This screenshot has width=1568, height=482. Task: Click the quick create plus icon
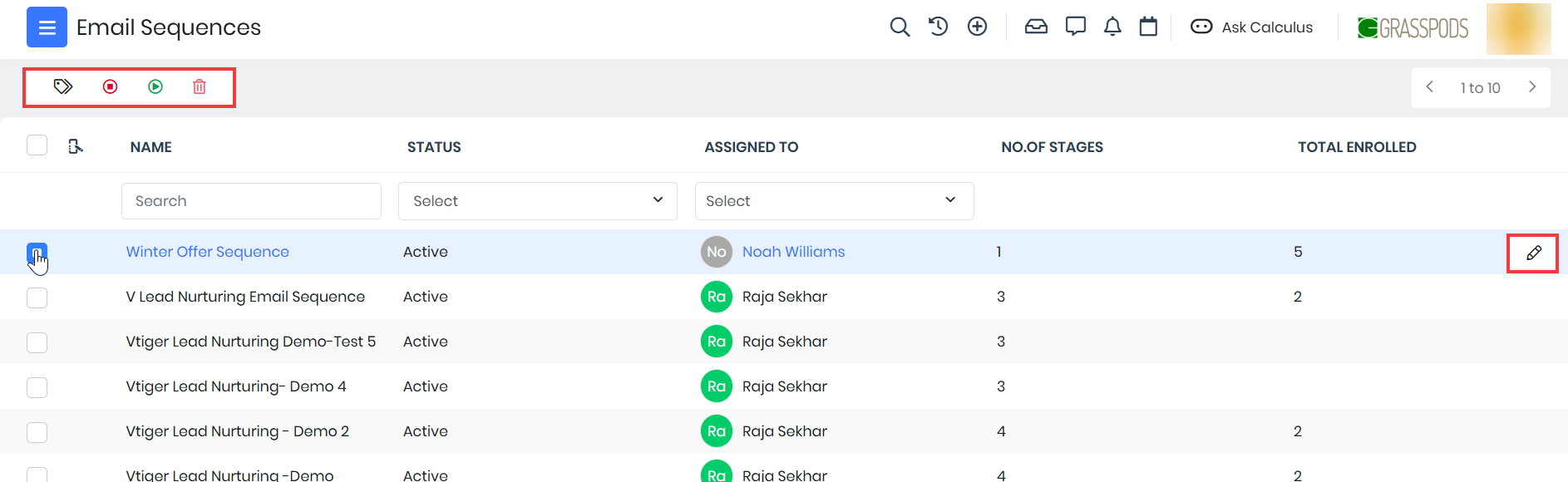point(977,27)
